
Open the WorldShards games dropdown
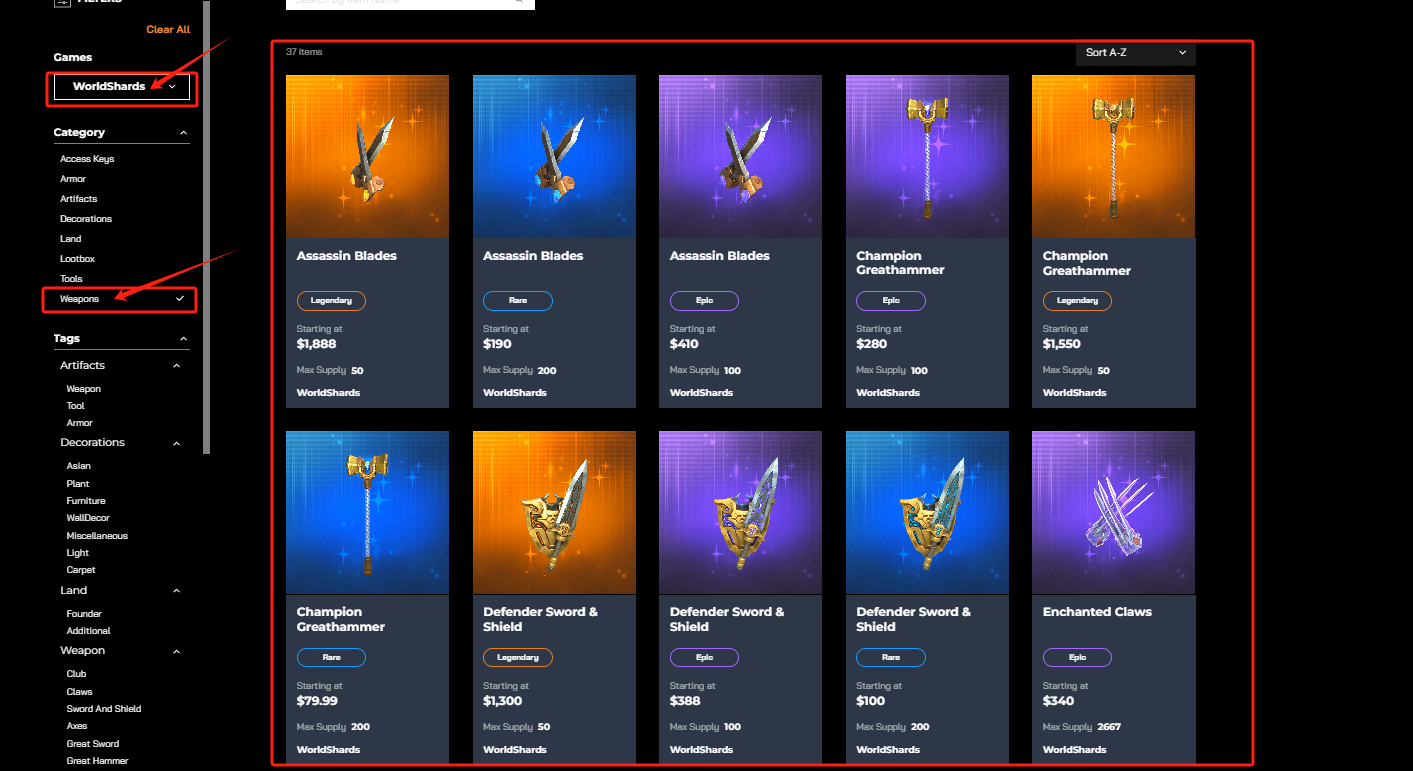coord(121,87)
